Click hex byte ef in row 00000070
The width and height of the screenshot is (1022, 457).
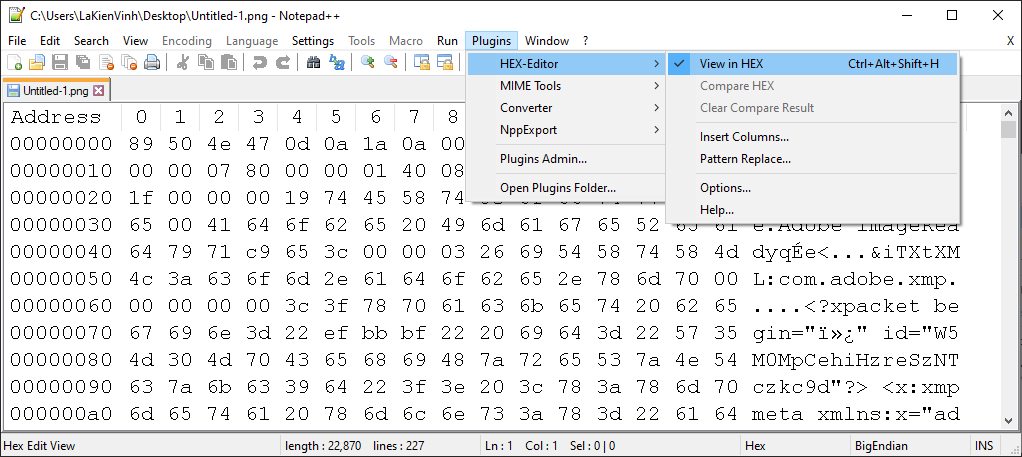click(336, 332)
